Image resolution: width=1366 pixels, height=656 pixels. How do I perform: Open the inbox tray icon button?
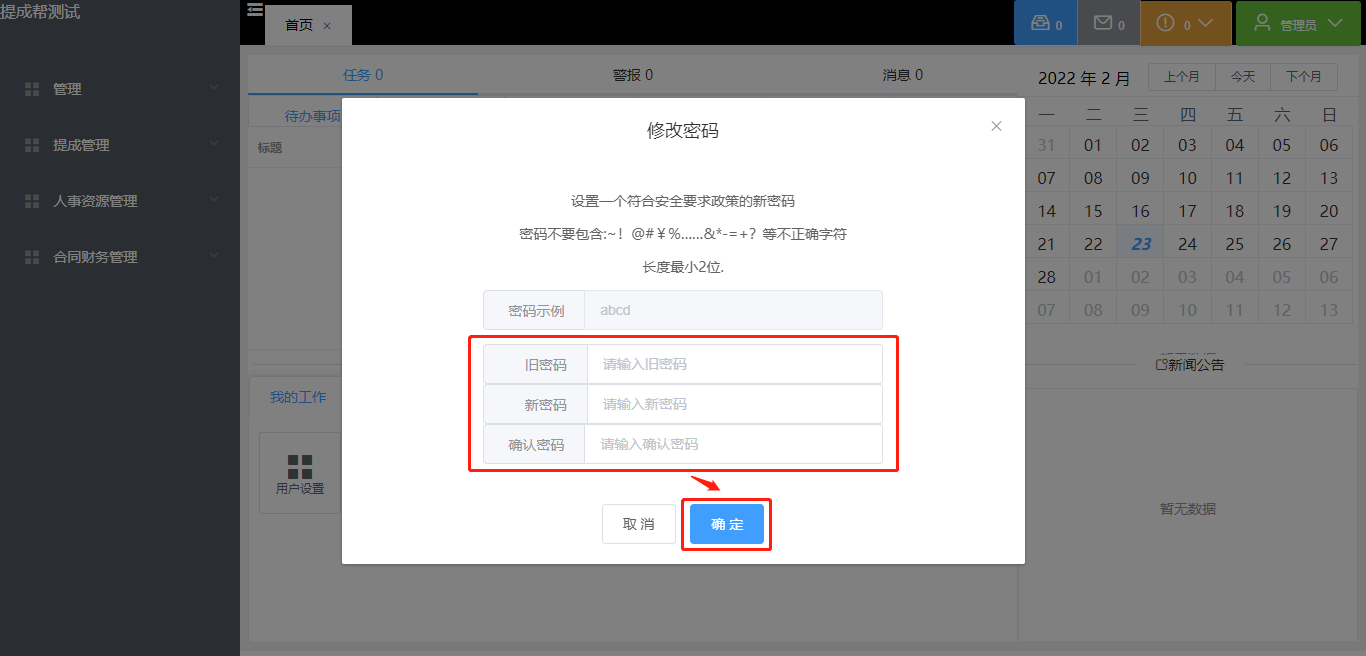(x=1046, y=23)
